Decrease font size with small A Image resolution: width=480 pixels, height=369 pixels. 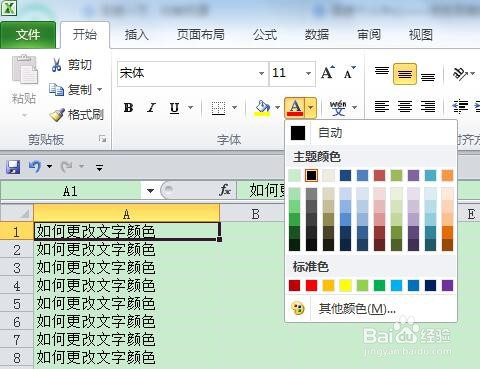tap(349, 73)
